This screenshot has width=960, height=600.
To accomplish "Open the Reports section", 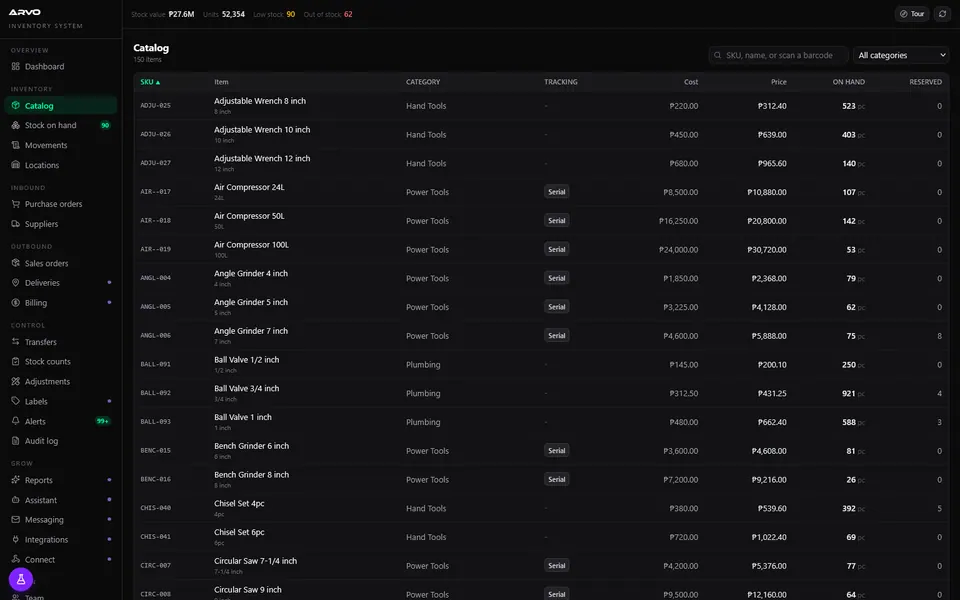I will [x=61, y=480].
